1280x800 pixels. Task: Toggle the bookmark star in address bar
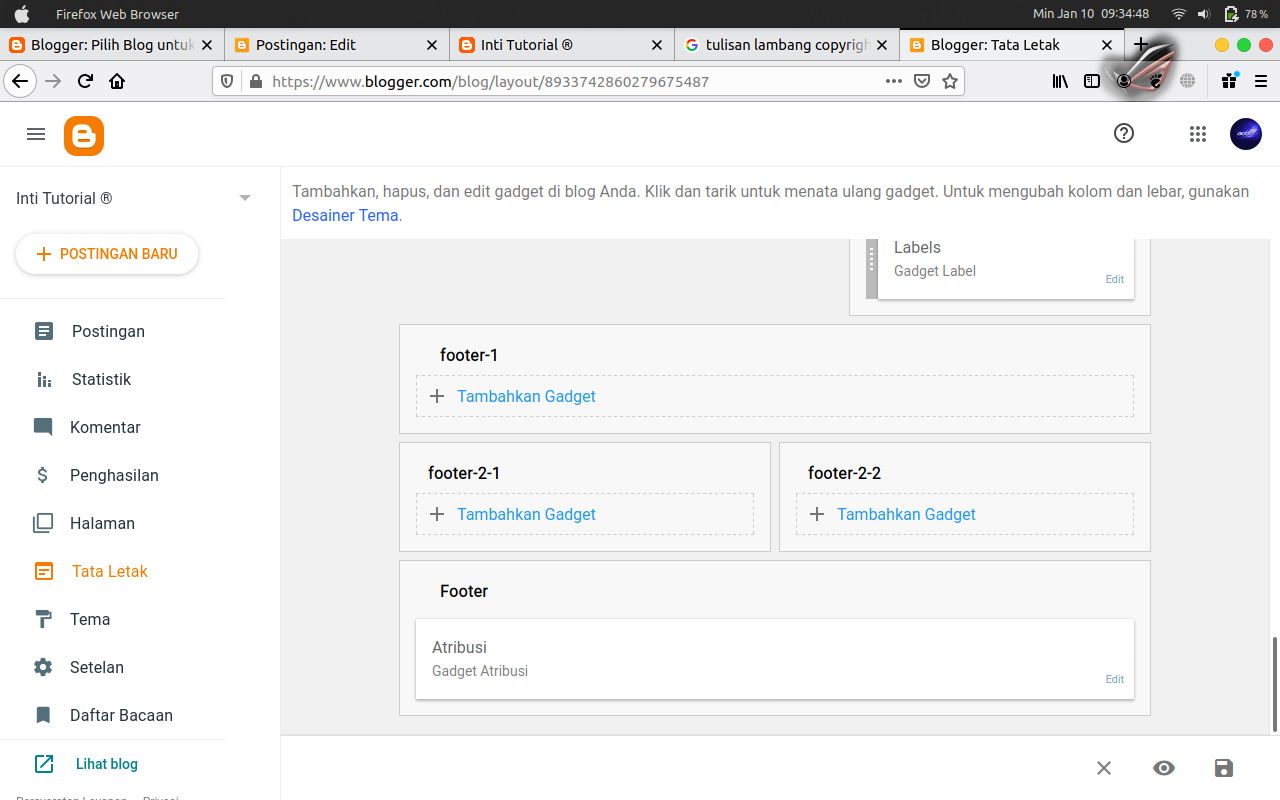(949, 81)
